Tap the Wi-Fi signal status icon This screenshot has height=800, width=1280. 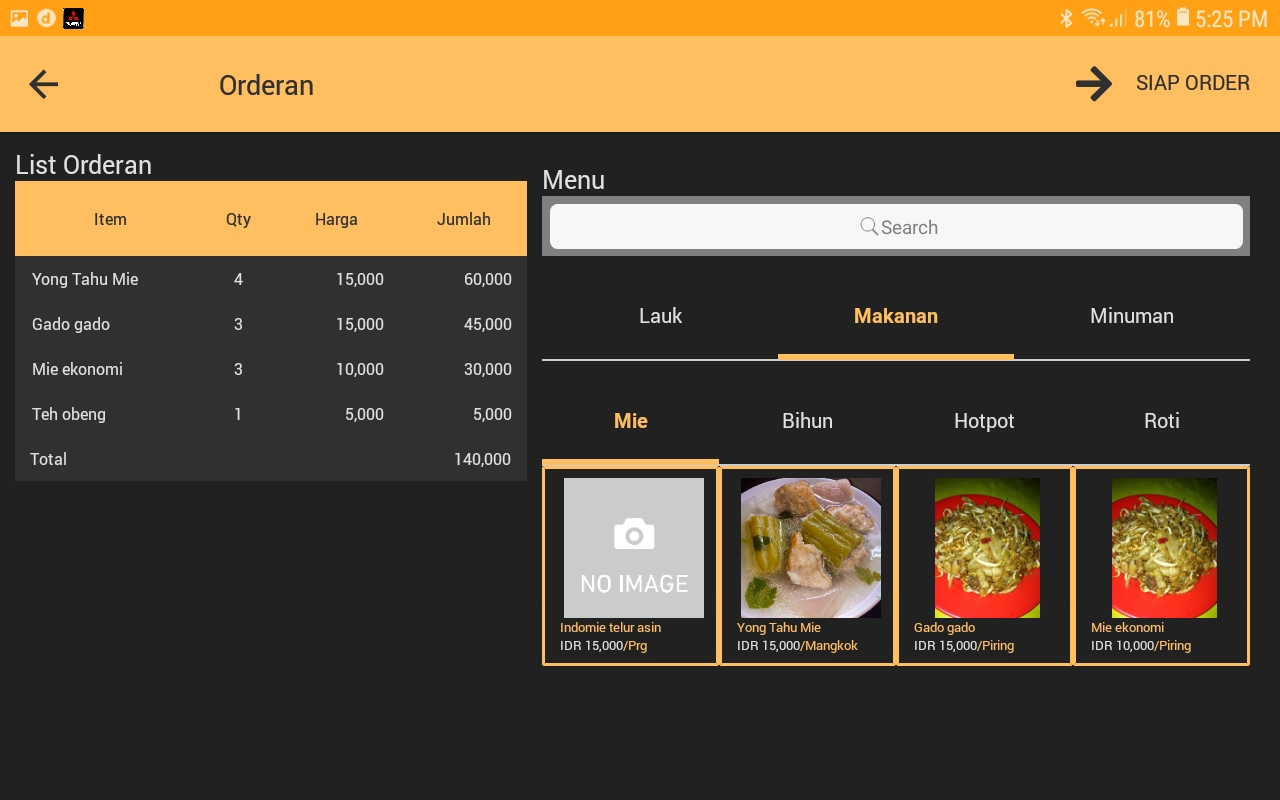pos(1093,18)
